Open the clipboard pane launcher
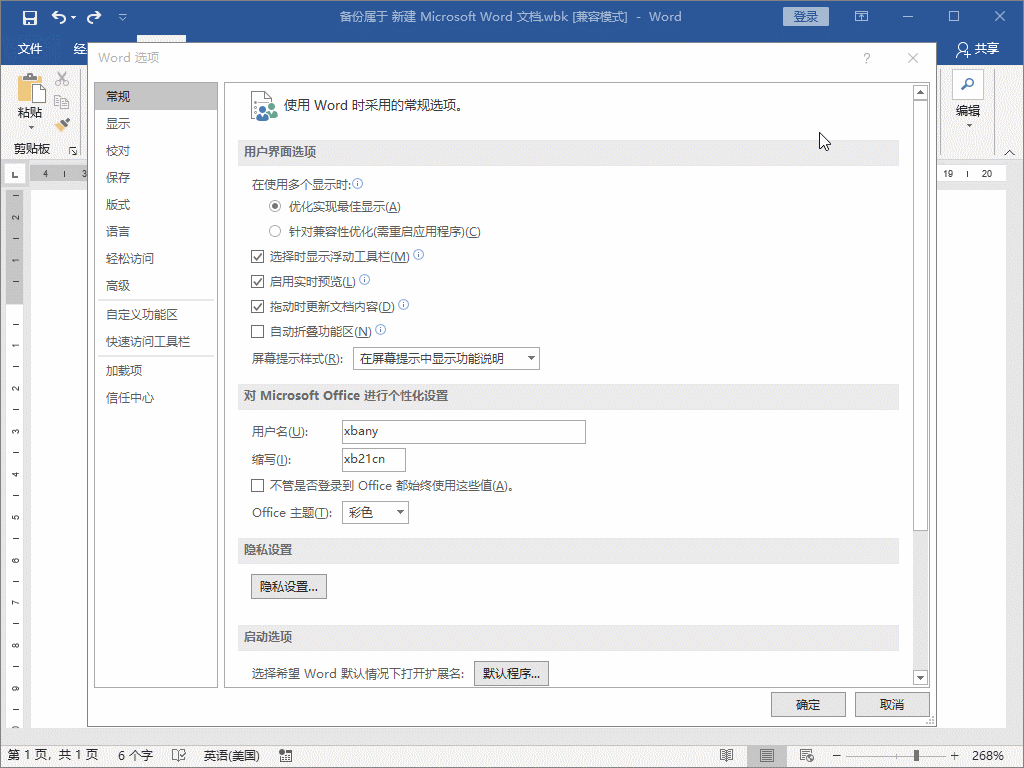The image size is (1024, 768). (x=73, y=151)
